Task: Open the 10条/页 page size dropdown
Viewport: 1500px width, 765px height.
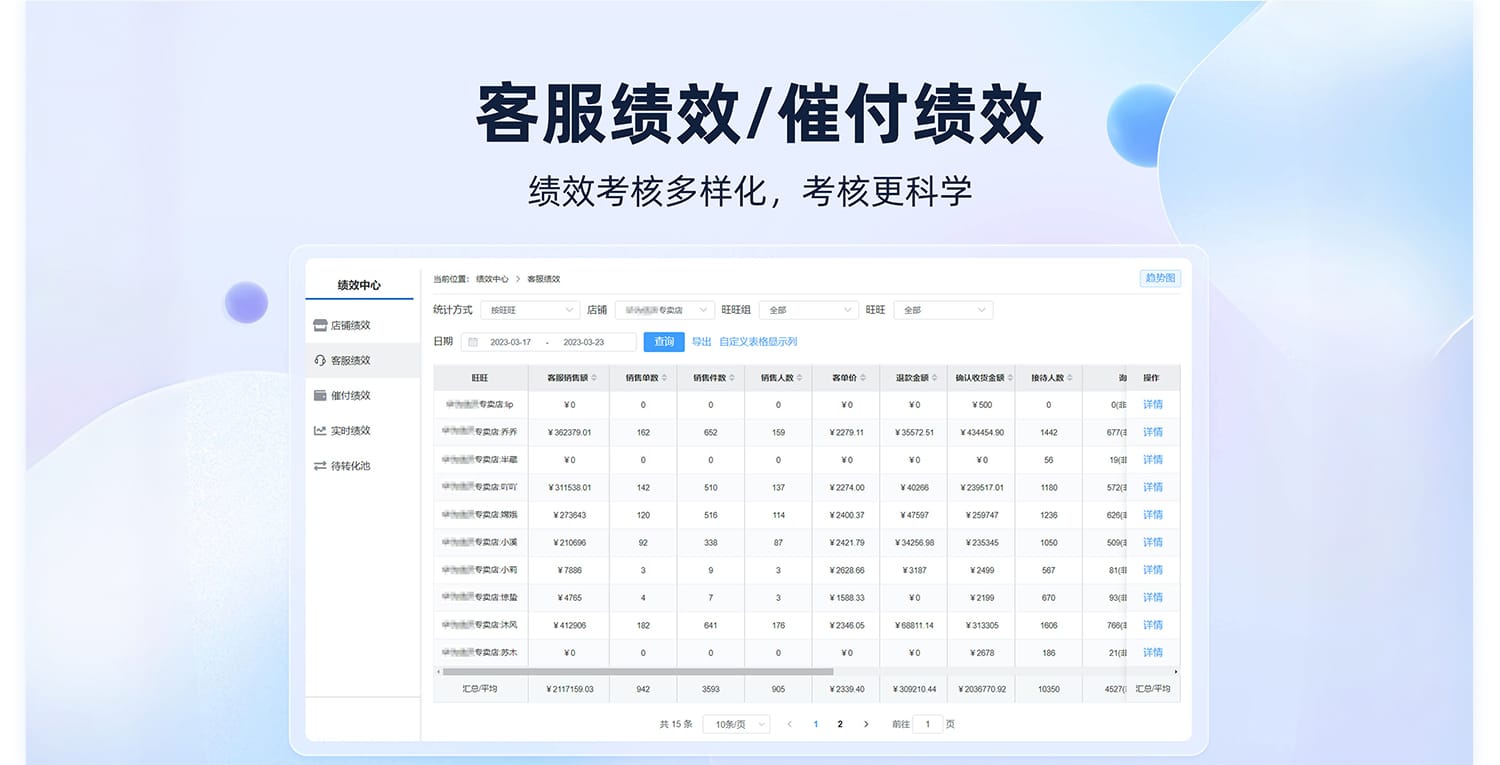Action: pos(736,724)
